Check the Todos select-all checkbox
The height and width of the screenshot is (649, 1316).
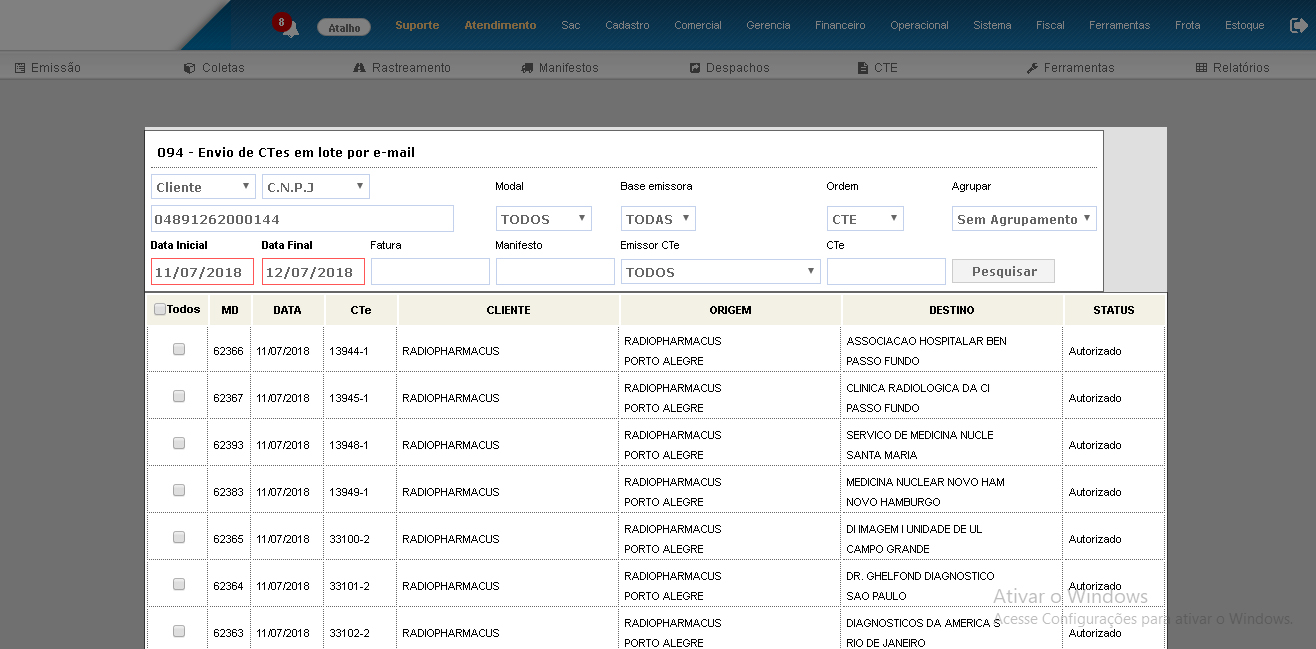(160, 310)
